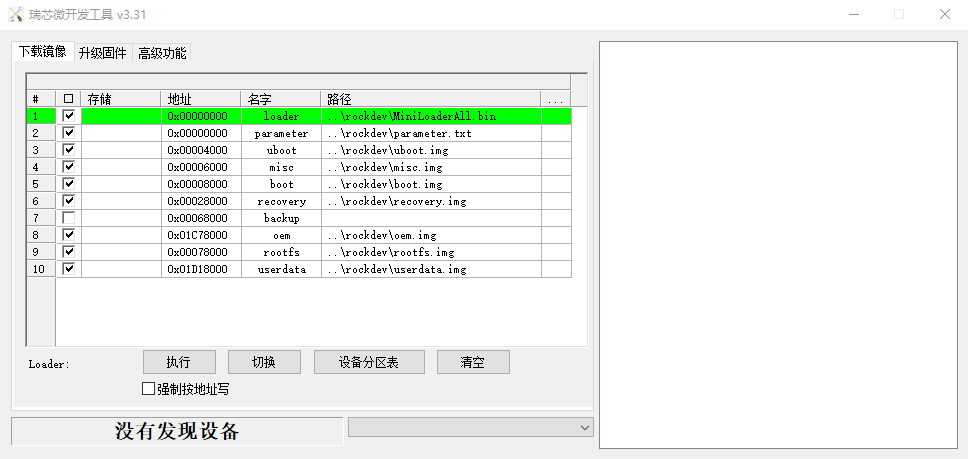Image resolution: width=968 pixels, height=459 pixels.
Task: Click the app icon in title bar
Action: point(16,14)
